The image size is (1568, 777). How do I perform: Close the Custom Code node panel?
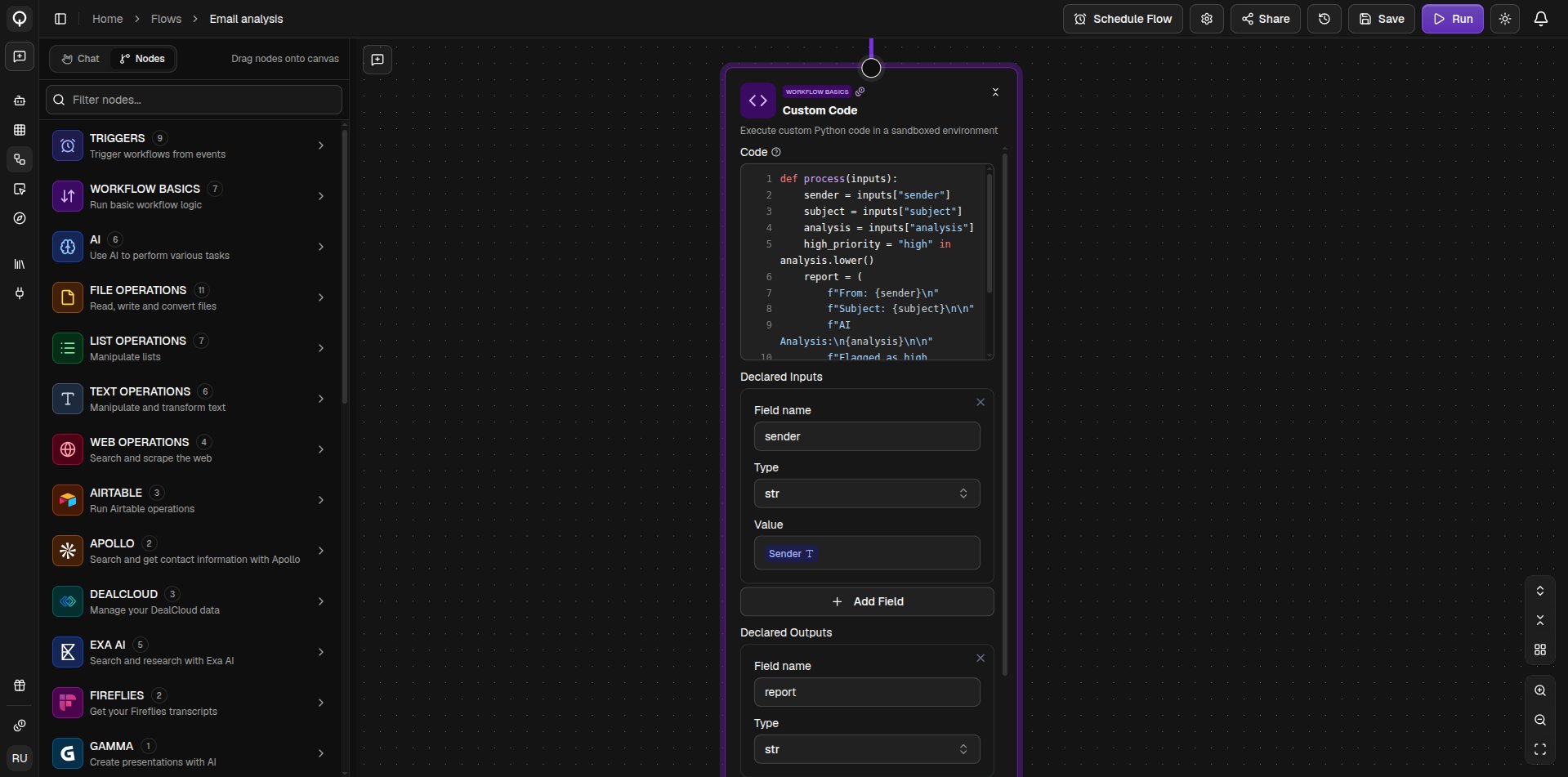pyautogui.click(x=995, y=92)
